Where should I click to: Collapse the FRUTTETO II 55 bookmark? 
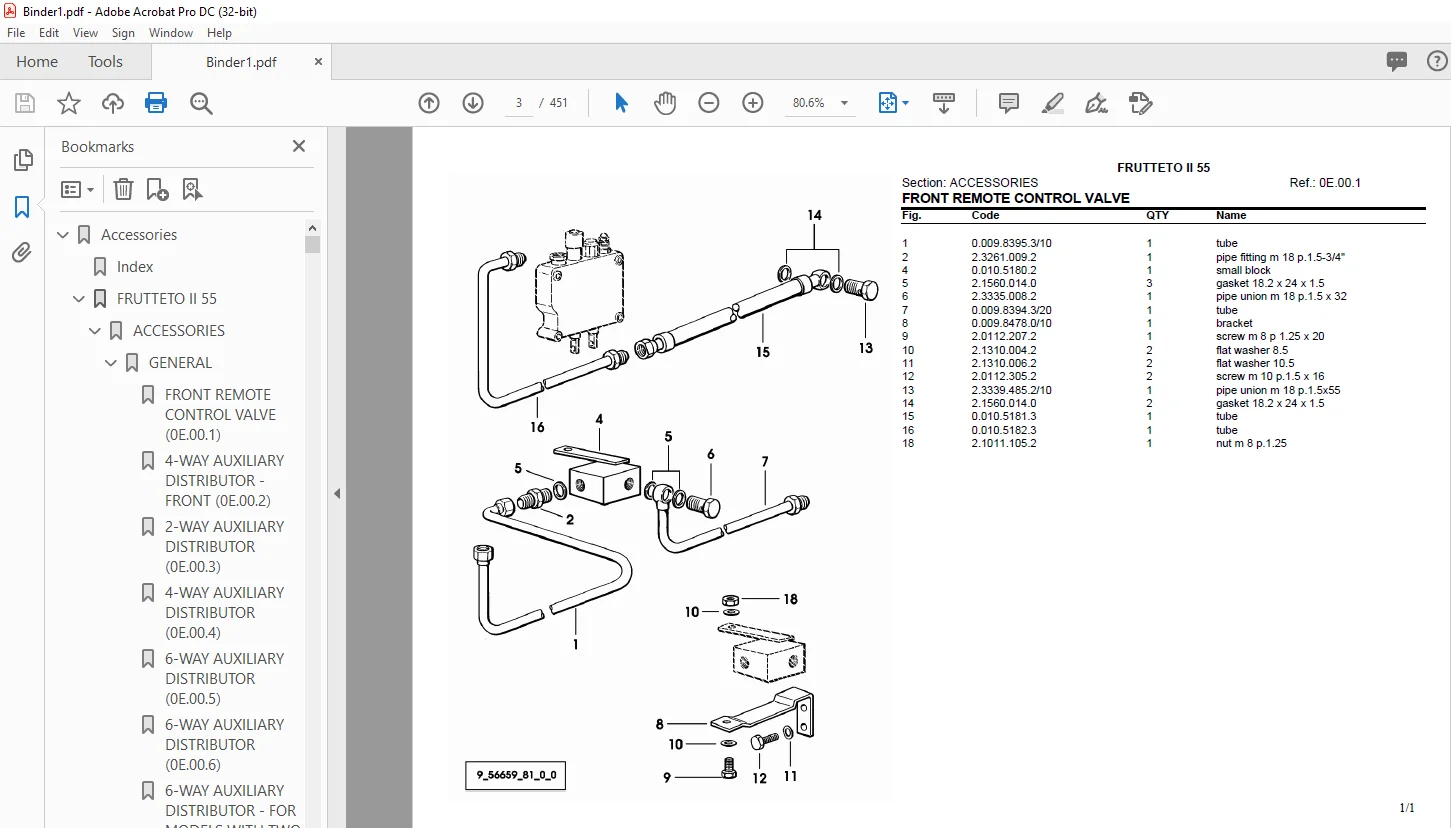pos(80,299)
